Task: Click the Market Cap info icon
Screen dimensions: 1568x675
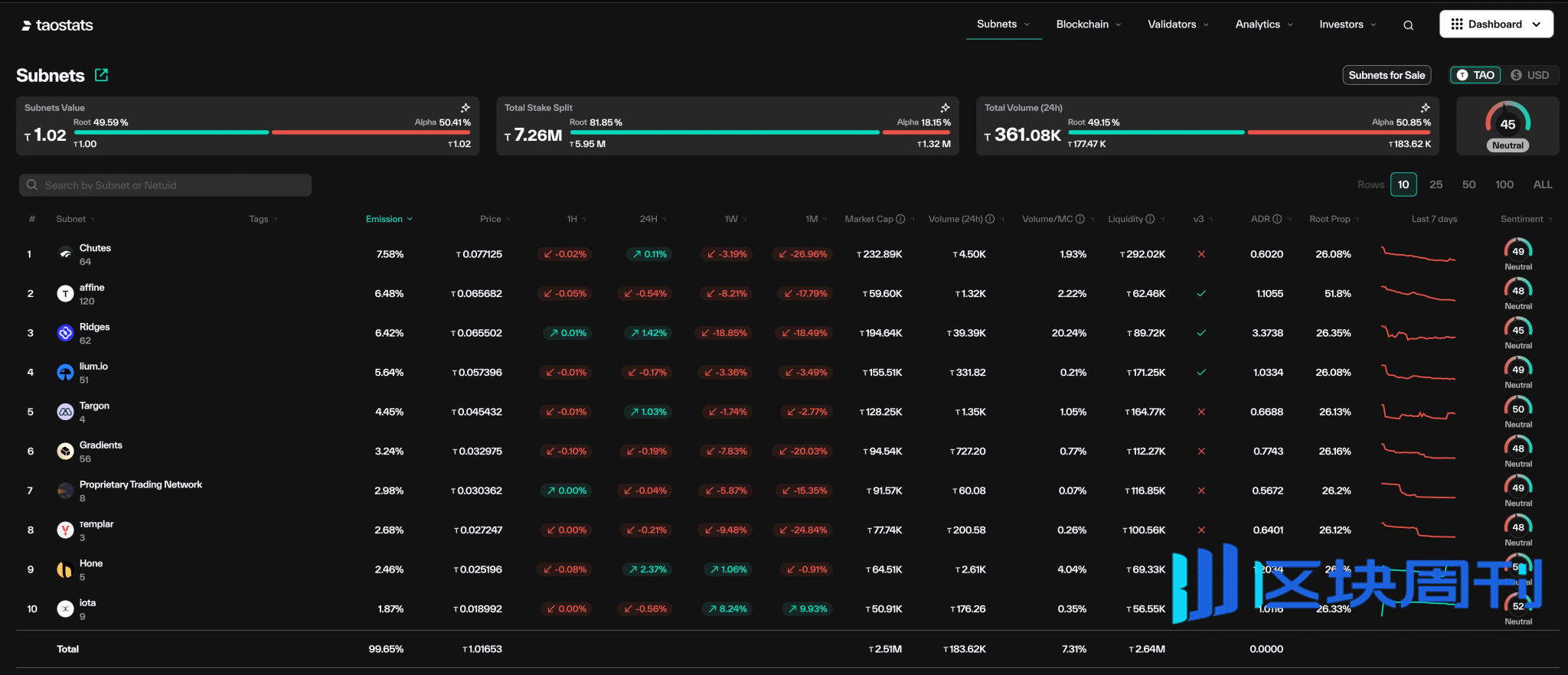Action: [x=900, y=219]
